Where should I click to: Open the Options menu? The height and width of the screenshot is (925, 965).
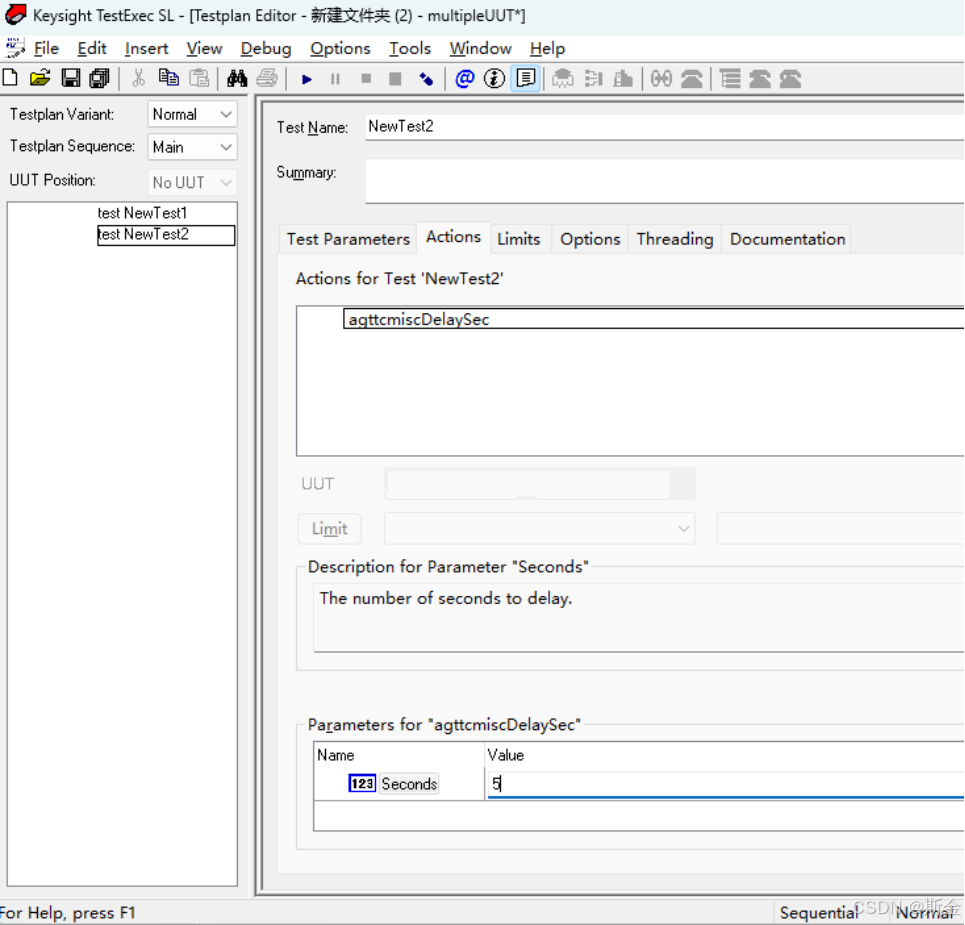tap(340, 48)
